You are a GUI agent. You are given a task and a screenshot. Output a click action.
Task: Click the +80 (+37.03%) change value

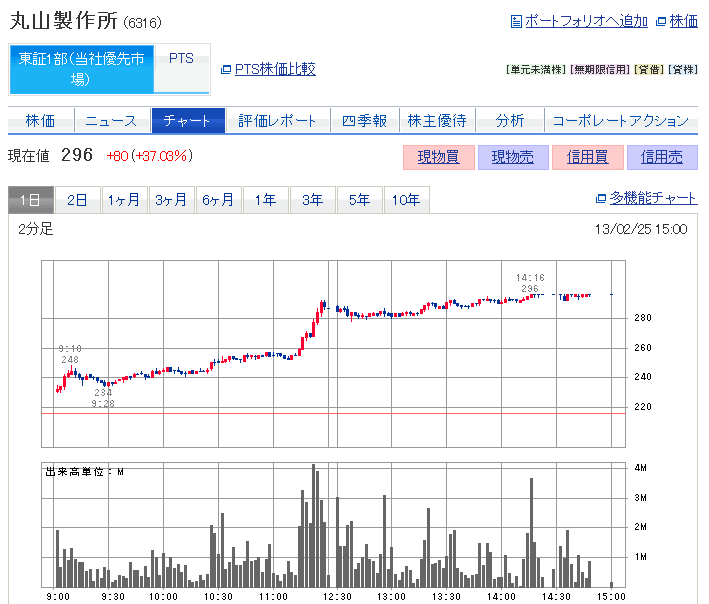tap(150, 156)
